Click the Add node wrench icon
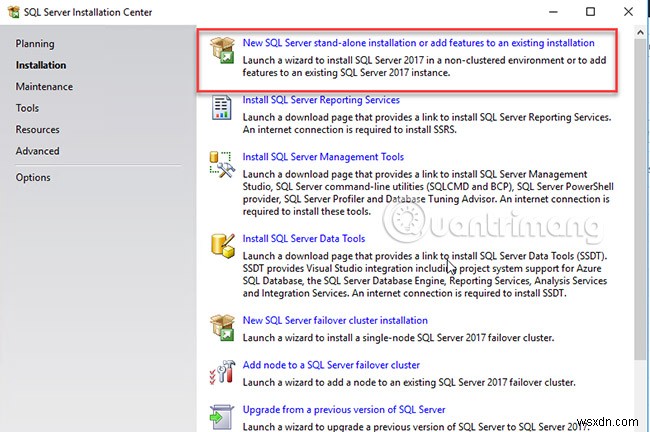This screenshot has height=432, width=650. [222, 372]
